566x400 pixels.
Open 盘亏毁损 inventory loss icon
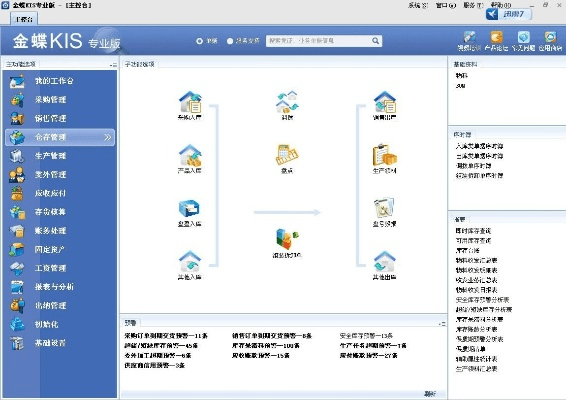click(x=384, y=212)
